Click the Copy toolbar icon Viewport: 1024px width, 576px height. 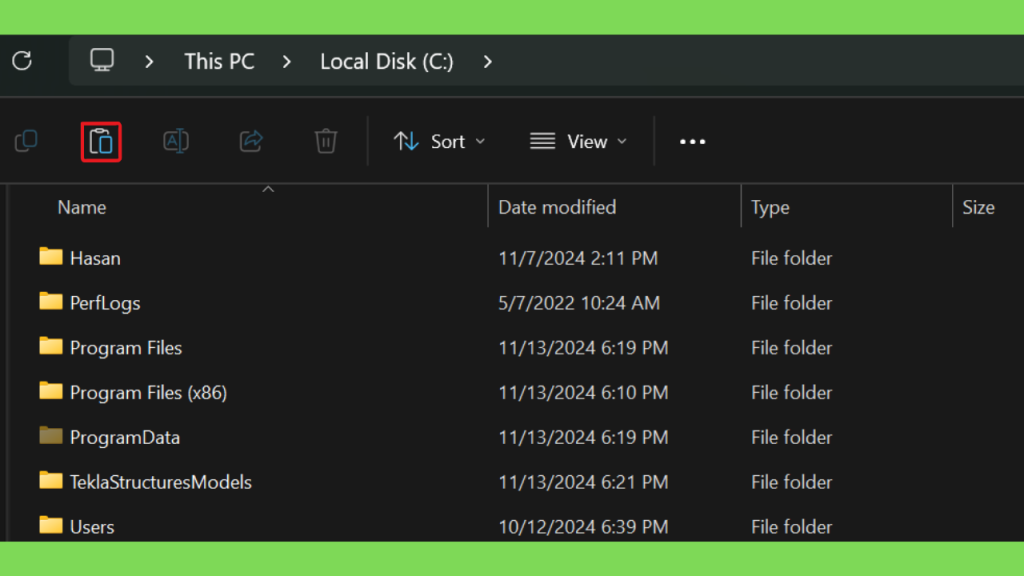26,141
